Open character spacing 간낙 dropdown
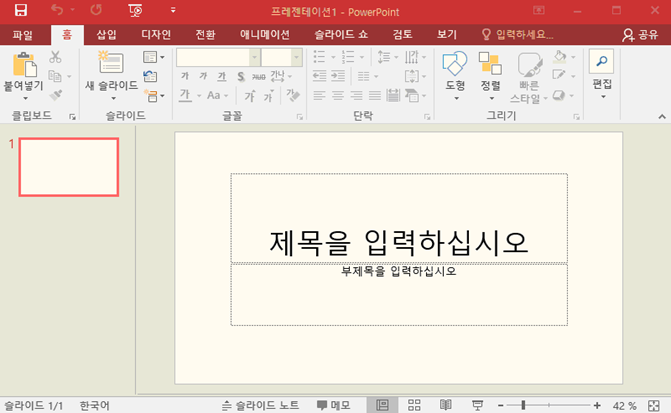This screenshot has height=413, width=671. click(281, 76)
